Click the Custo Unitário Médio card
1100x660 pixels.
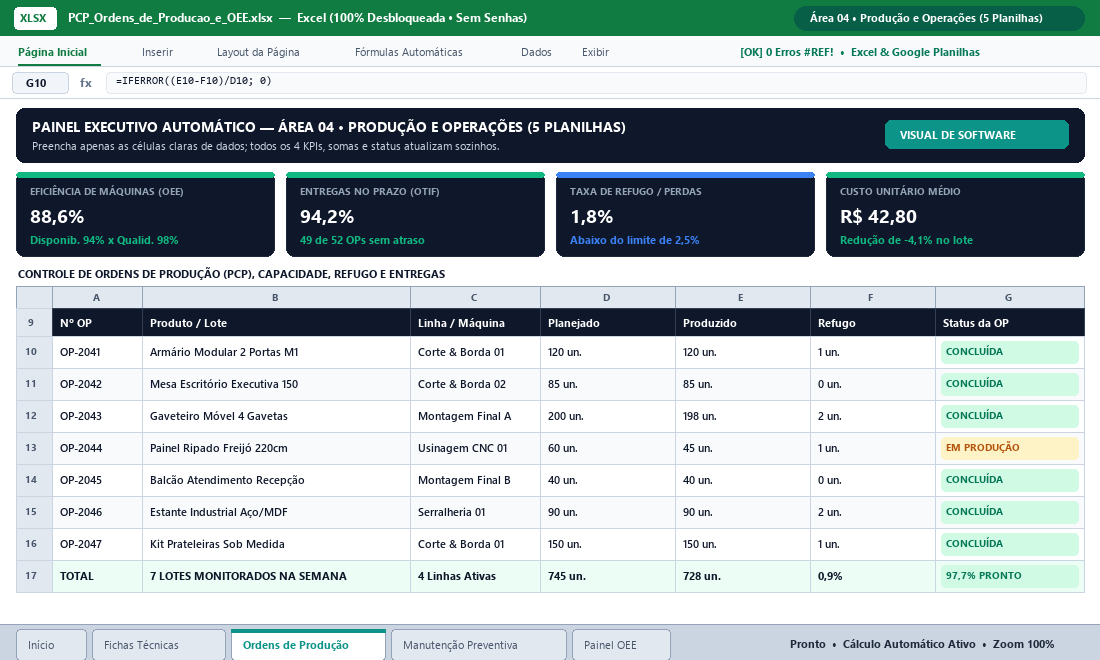(955, 215)
